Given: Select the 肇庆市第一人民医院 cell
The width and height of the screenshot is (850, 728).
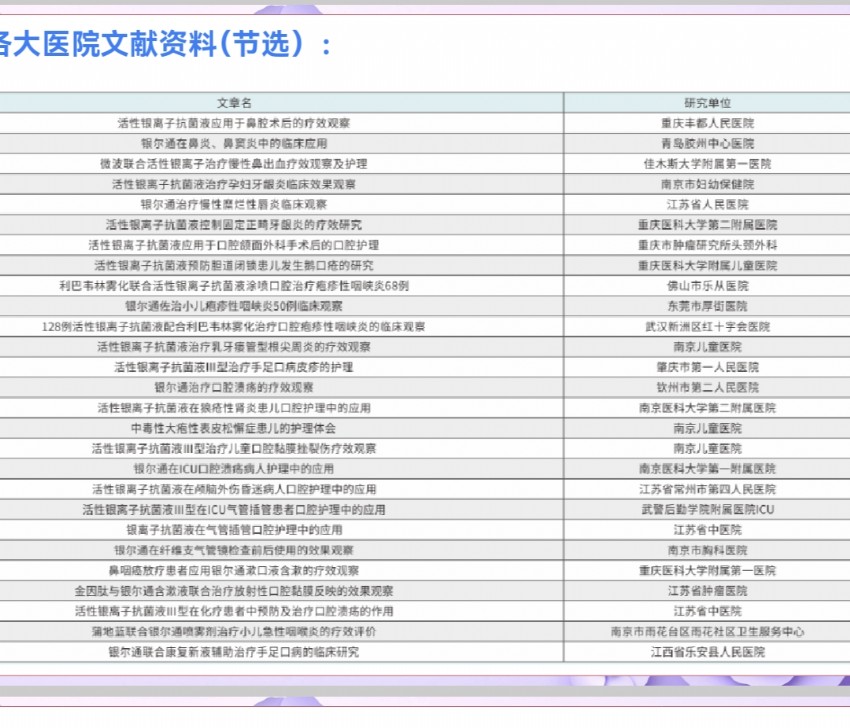Looking at the screenshot, I should point(707,367).
